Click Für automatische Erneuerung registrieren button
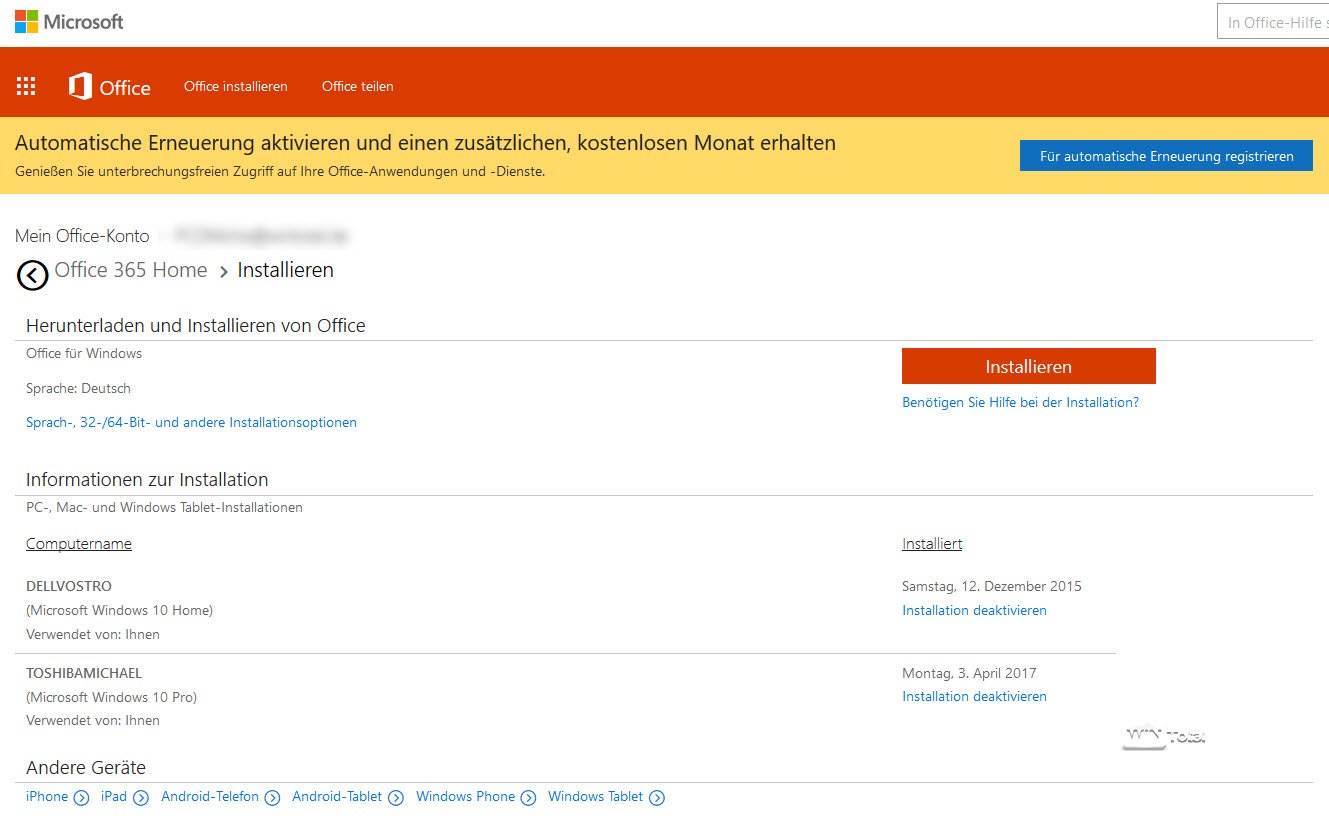This screenshot has height=830, width=1329. pyautogui.click(x=1166, y=156)
